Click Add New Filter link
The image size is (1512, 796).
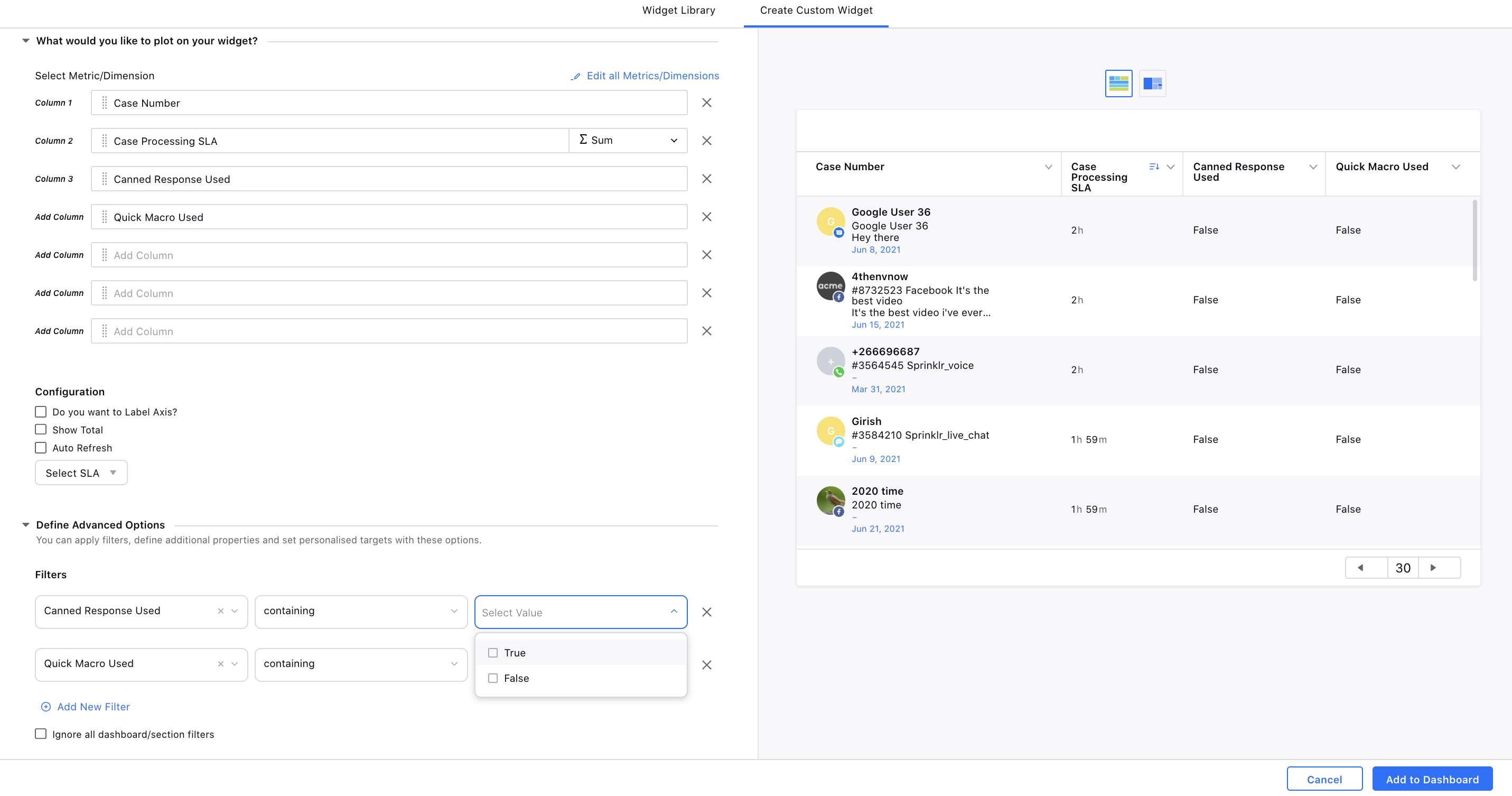(x=94, y=707)
